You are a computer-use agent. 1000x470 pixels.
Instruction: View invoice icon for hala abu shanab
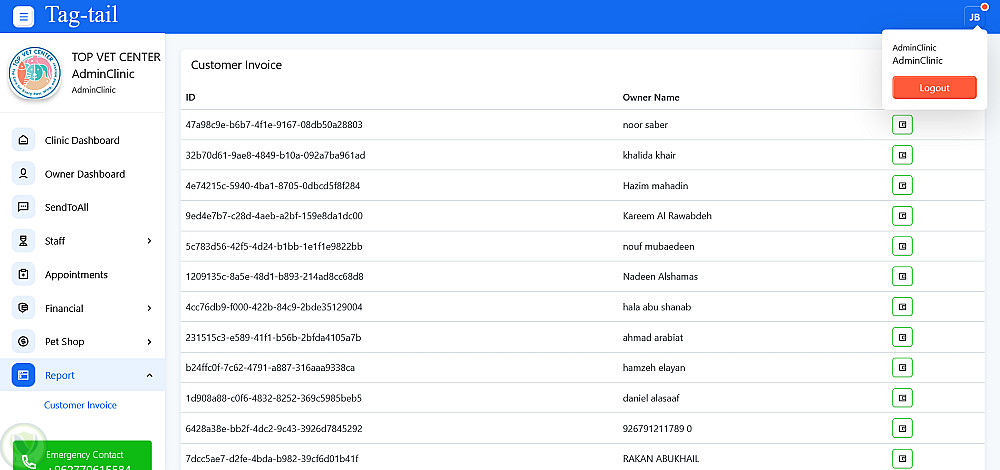pos(902,307)
